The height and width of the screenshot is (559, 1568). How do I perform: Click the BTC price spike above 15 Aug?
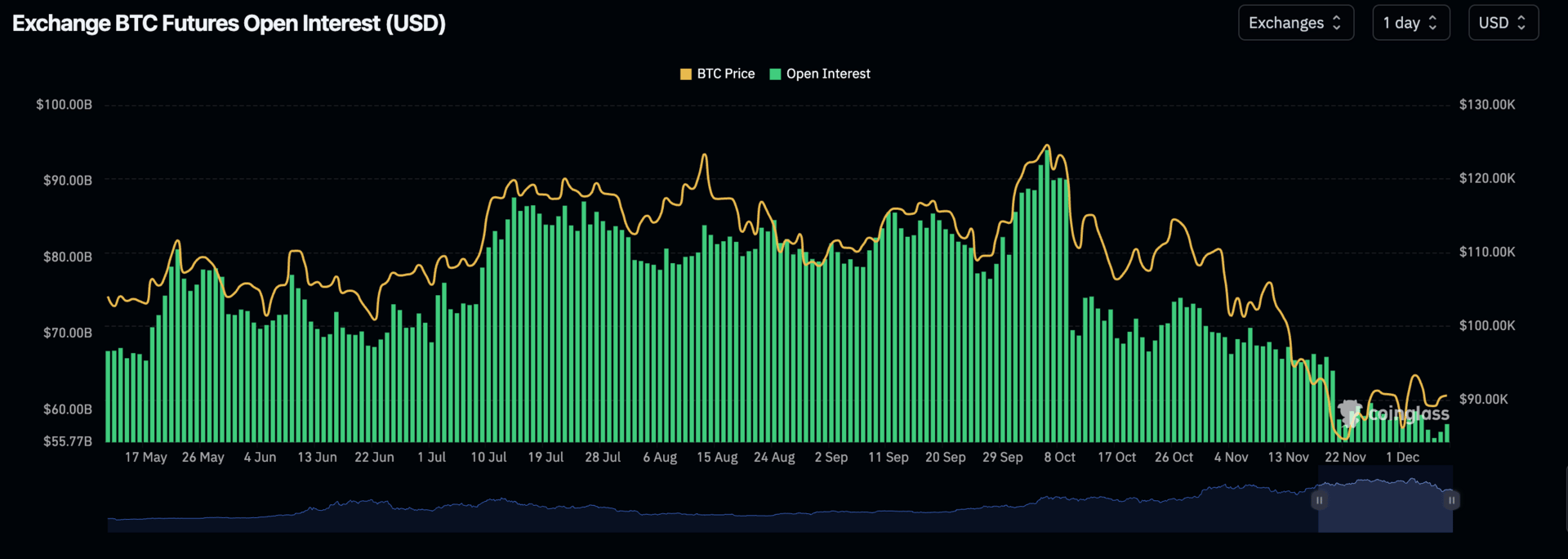[704, 155]
